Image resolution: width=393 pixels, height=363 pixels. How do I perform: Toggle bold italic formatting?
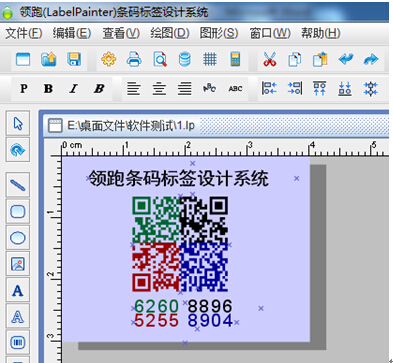pos(99,89)
